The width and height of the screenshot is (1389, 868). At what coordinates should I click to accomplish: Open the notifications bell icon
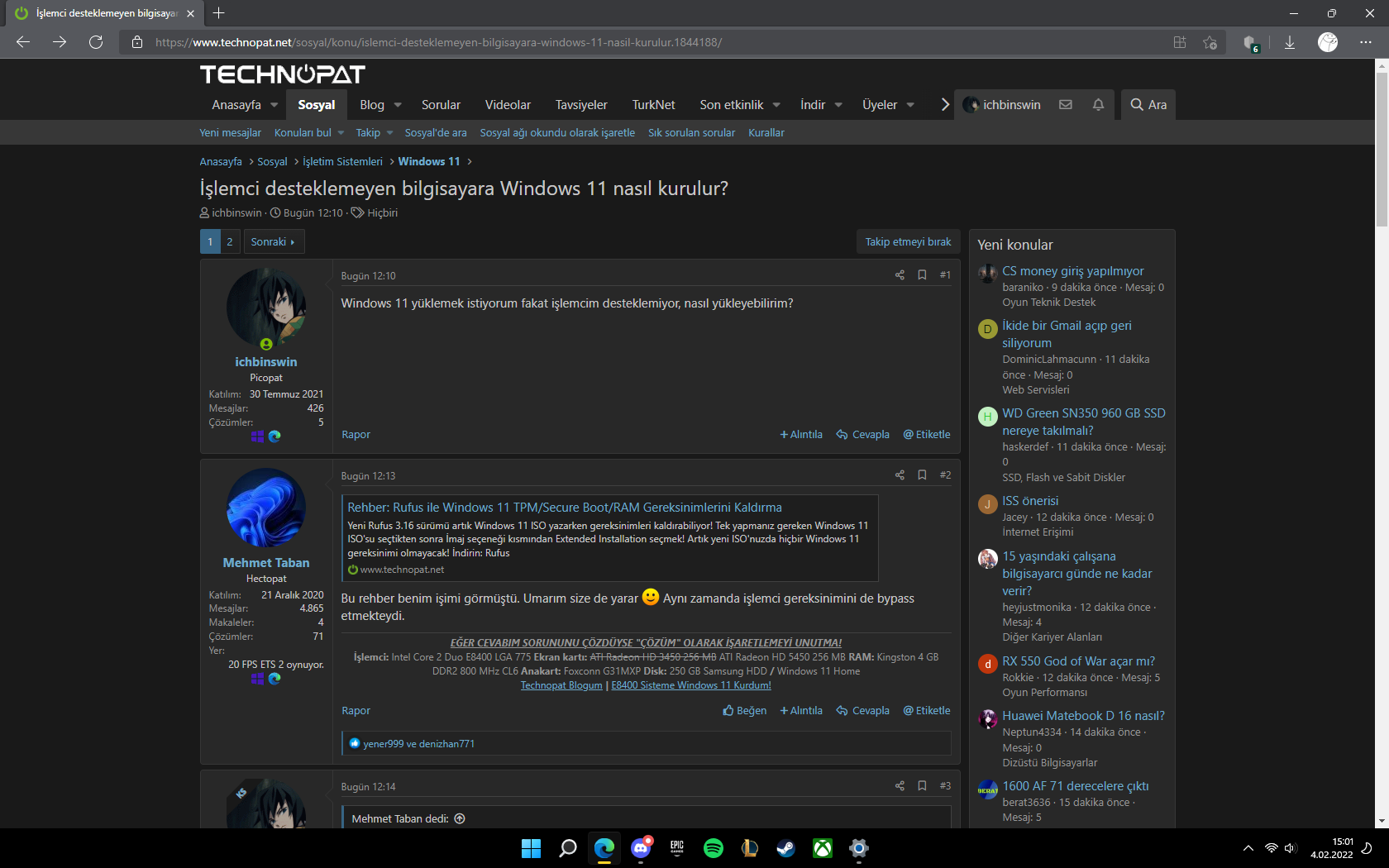pyautogui.click(x=1098, y=105)
